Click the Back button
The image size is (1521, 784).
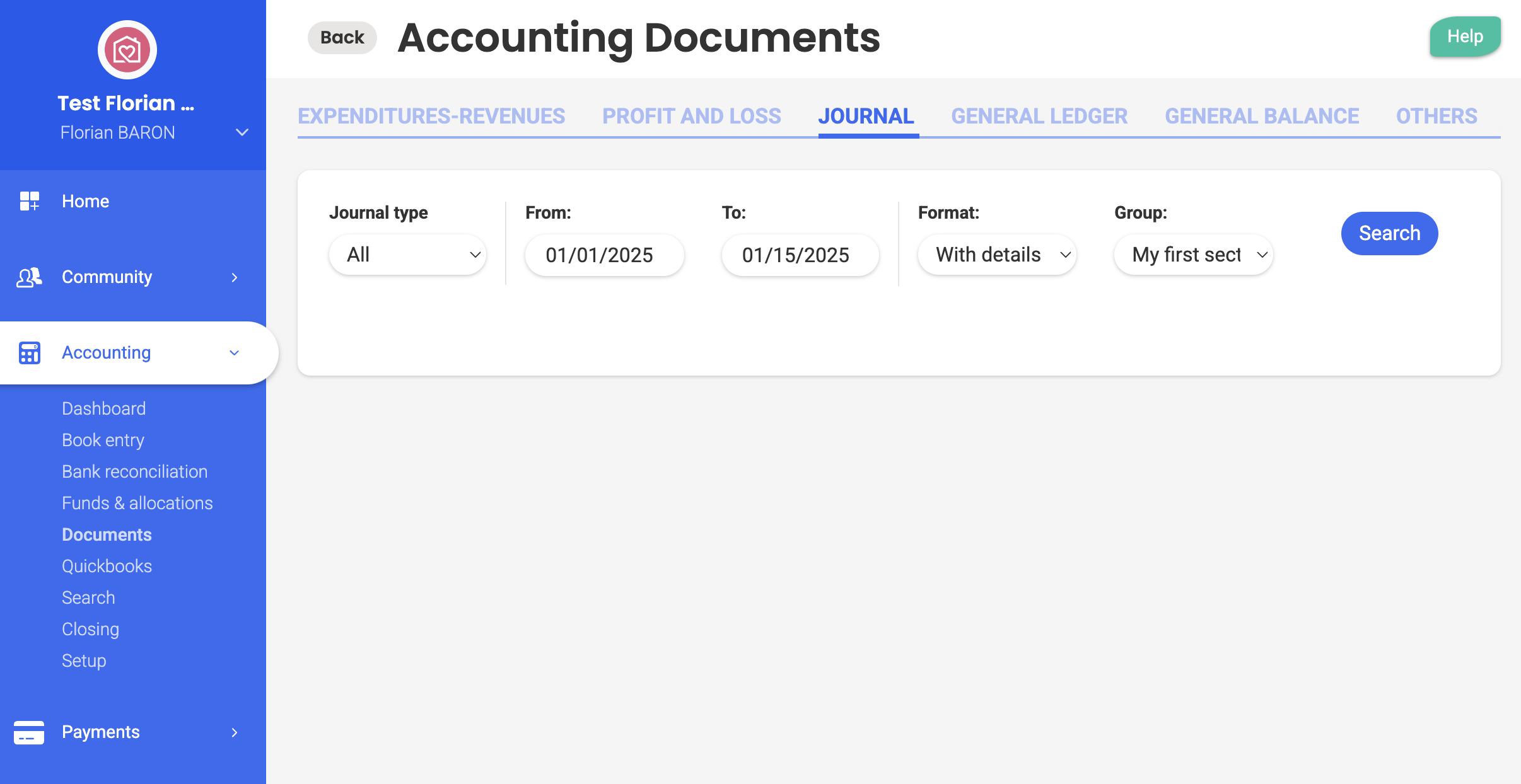pyautogui.click(x=342, y=38)
